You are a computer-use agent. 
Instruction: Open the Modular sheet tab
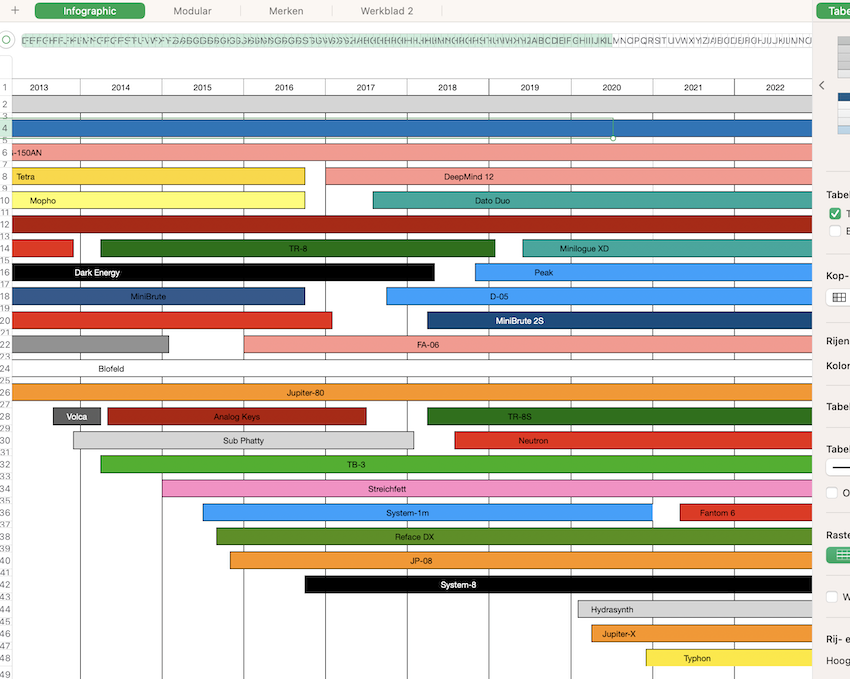click(x=192, y=11)
